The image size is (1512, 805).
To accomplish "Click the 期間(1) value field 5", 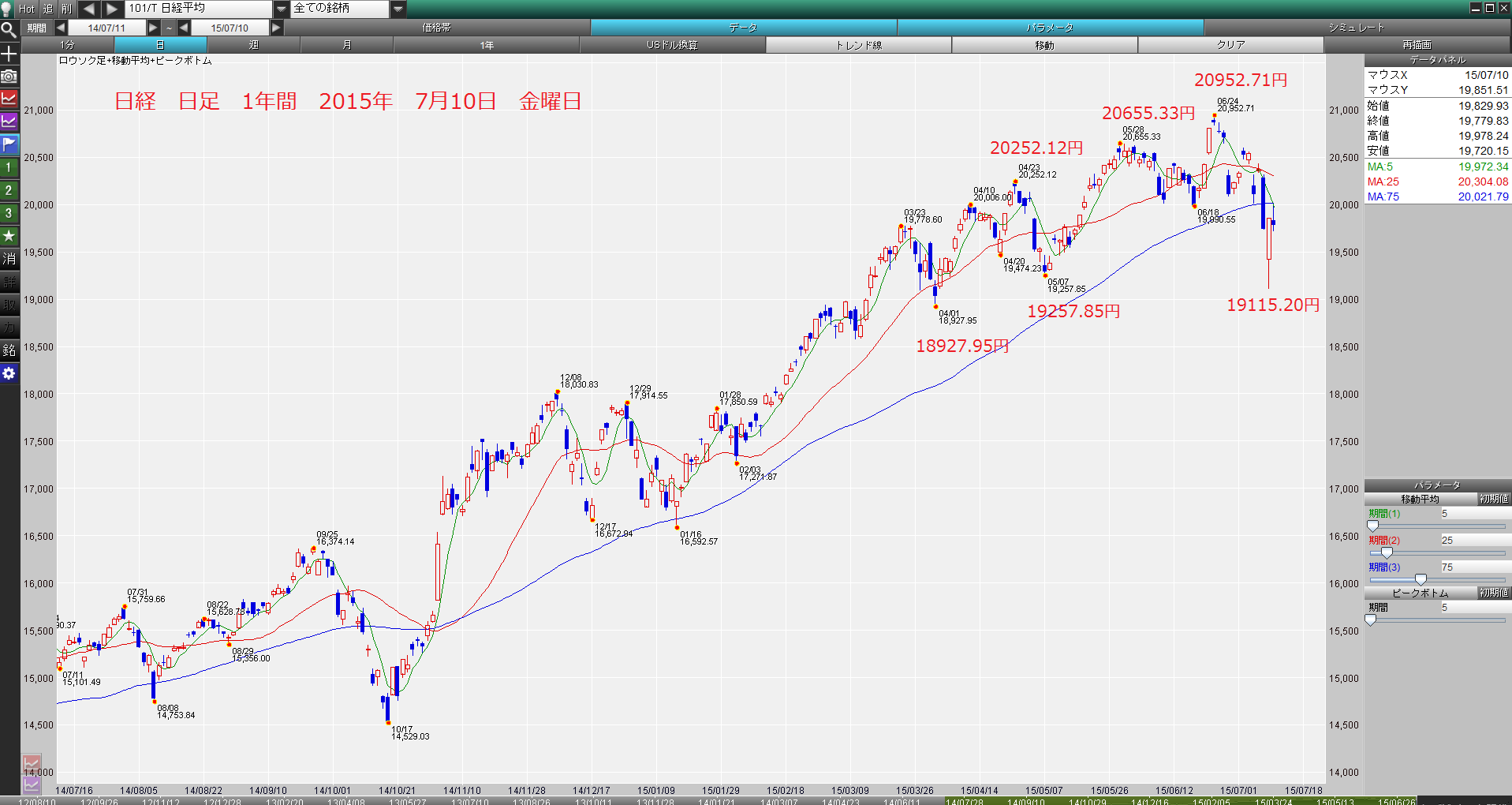I will point(1475,514).
